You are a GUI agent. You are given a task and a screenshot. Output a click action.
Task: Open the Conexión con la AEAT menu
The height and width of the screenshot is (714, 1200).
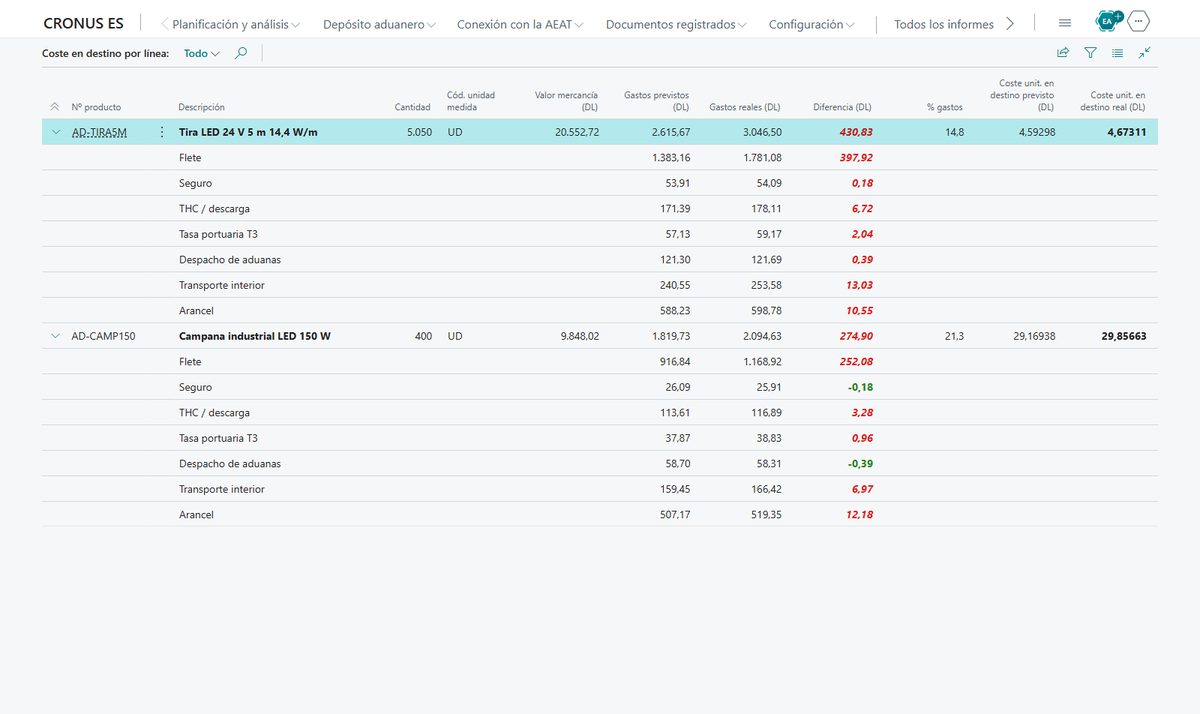tap(520, 24)
